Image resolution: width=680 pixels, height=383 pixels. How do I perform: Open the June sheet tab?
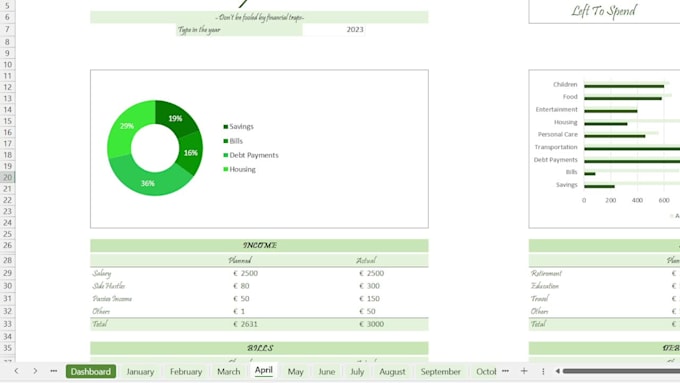(327, 372)
